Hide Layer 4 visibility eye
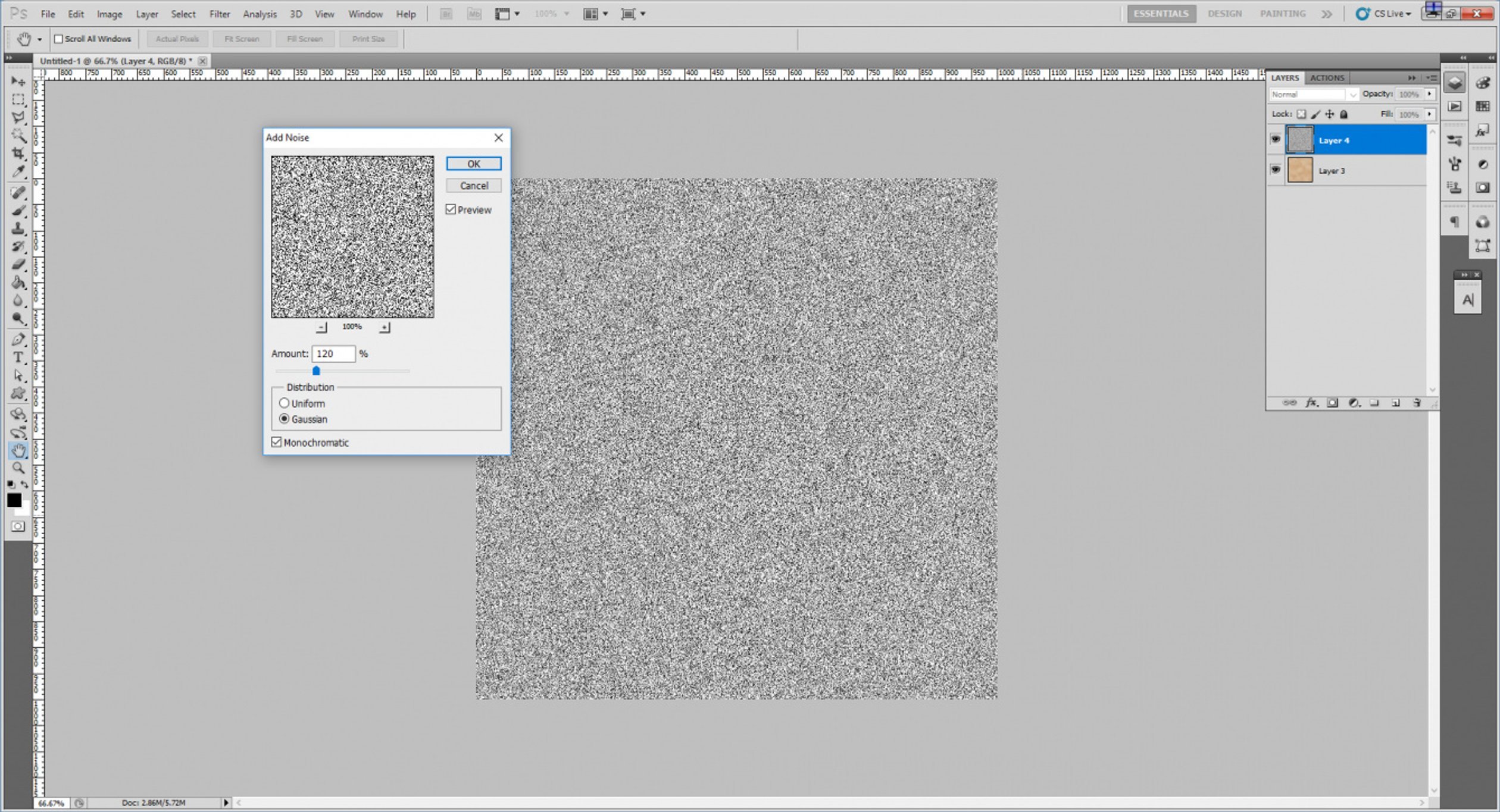This screenshot has width=1500, height=812. coord(1276,140)
